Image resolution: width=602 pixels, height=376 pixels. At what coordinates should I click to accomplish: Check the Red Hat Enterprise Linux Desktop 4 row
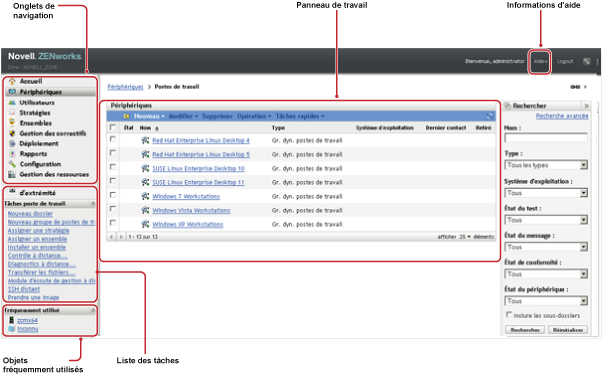click(112, 139)
